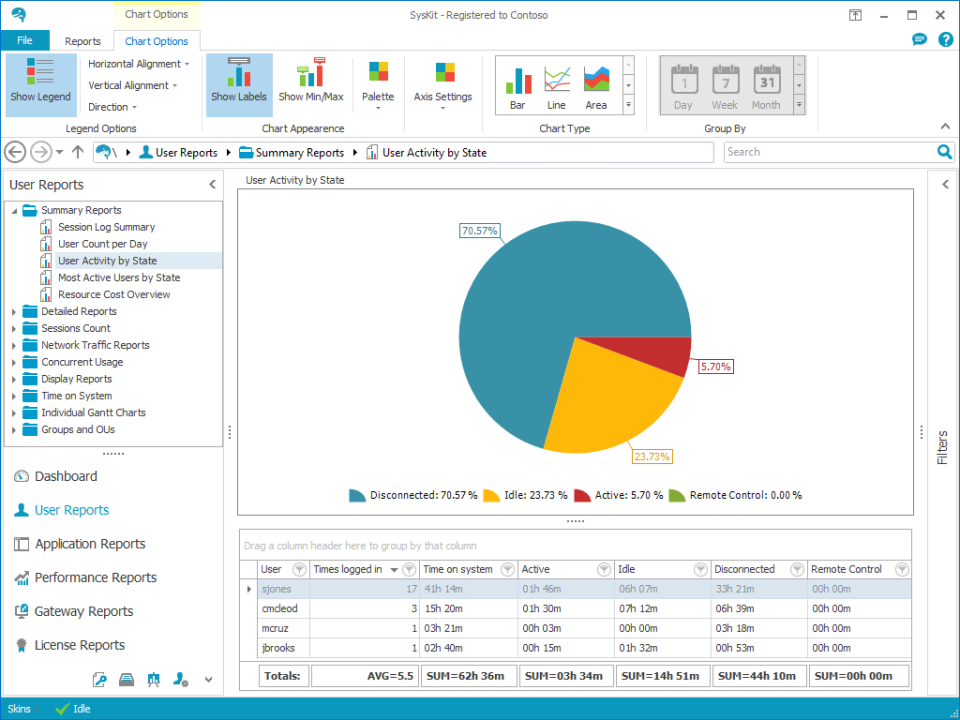The width and height of the screenshot is (960, 720).
Task: Open the Axis Settings icon
Action: tap(443, 75)
